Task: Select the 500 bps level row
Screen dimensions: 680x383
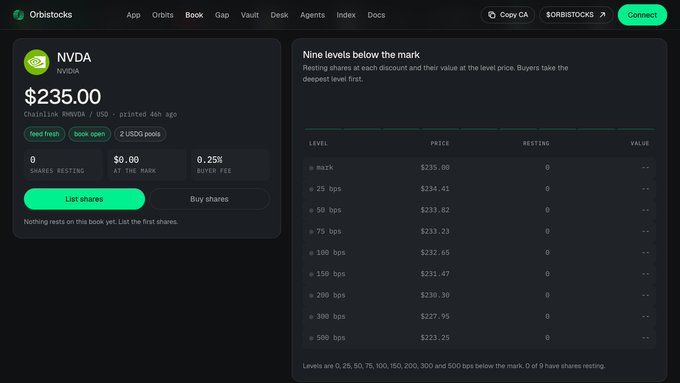Action: pos(479,337)
